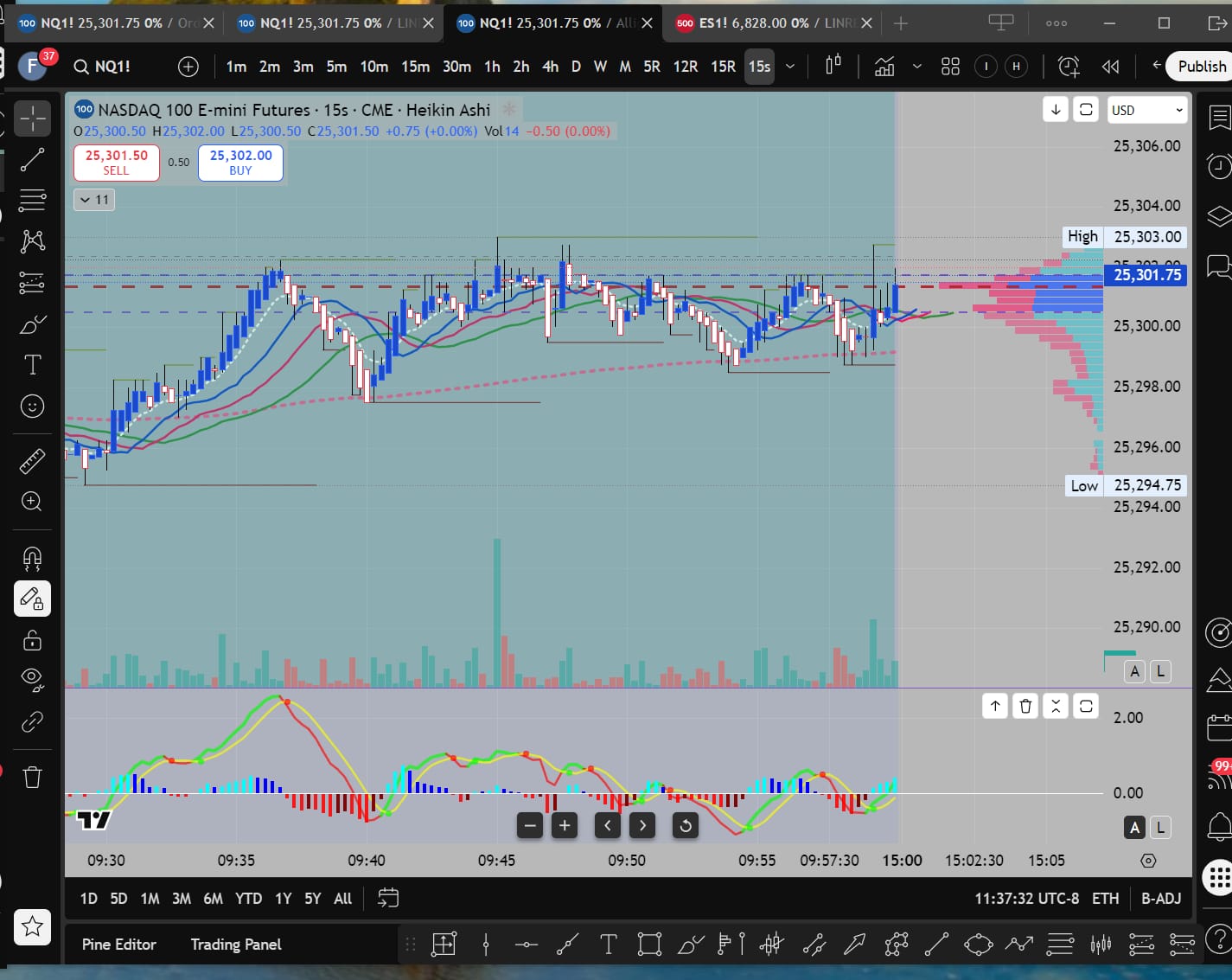Zoom out the chart with minus button

(530, 825)
